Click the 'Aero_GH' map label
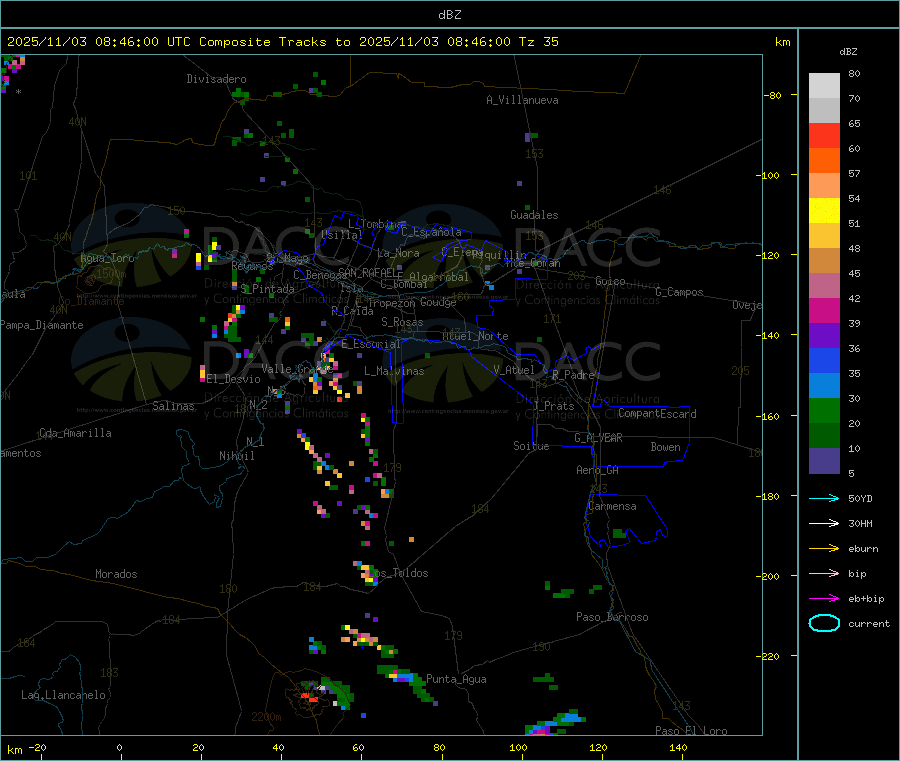Screen dimensions: 900x761 tap(598, 470)
